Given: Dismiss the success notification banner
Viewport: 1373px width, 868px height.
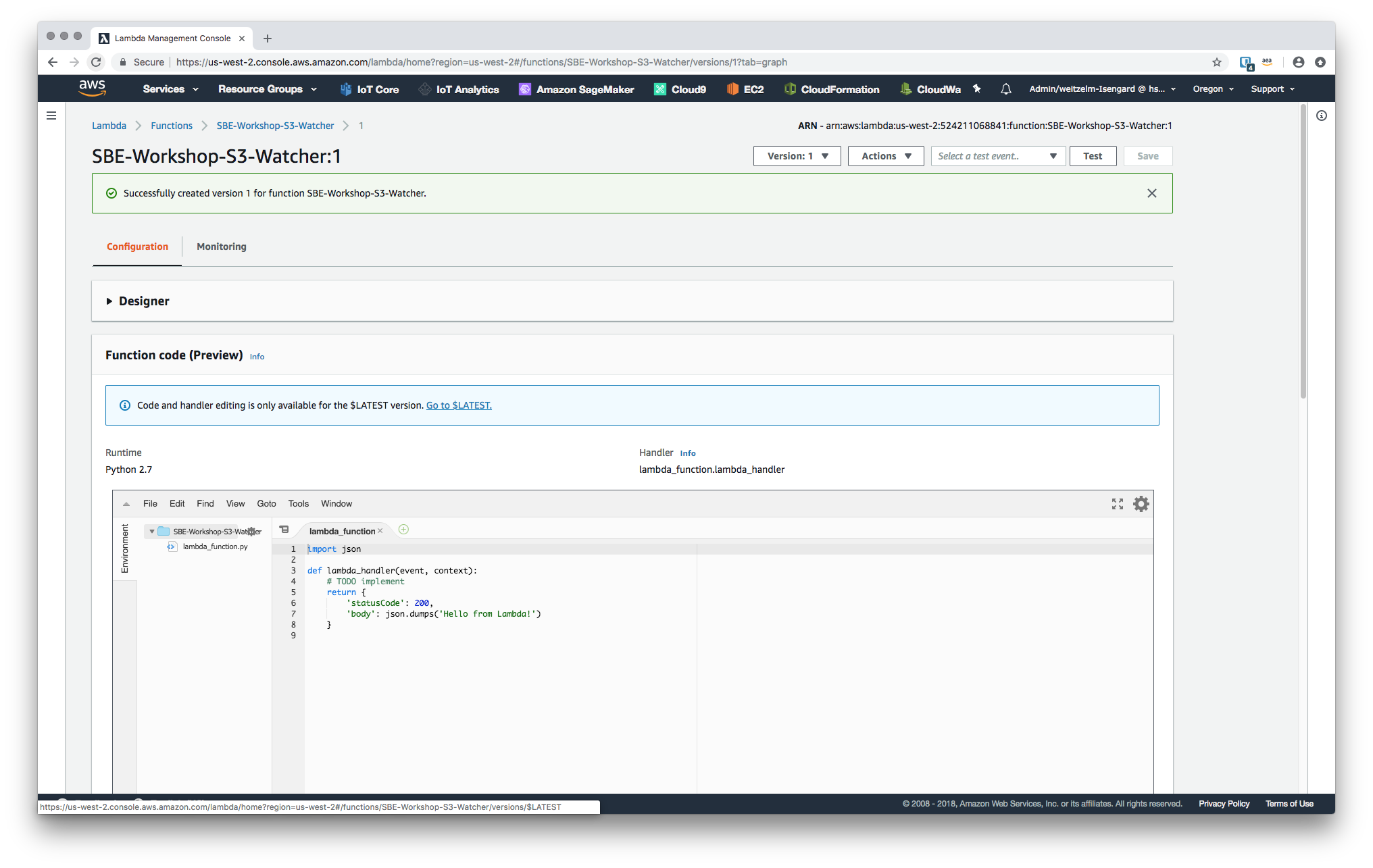Looking at the screenshot, I should click(x=1152, y=193).
